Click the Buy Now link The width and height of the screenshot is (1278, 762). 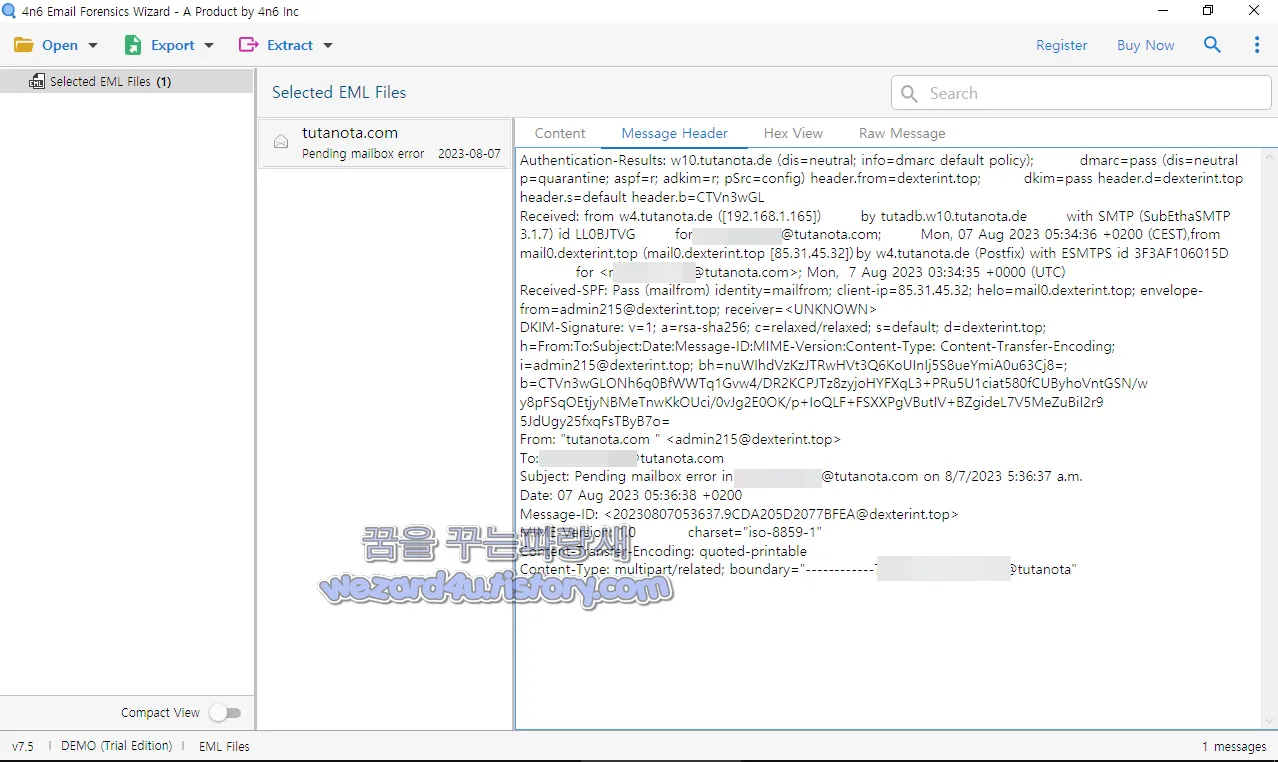click(1146, 45)
